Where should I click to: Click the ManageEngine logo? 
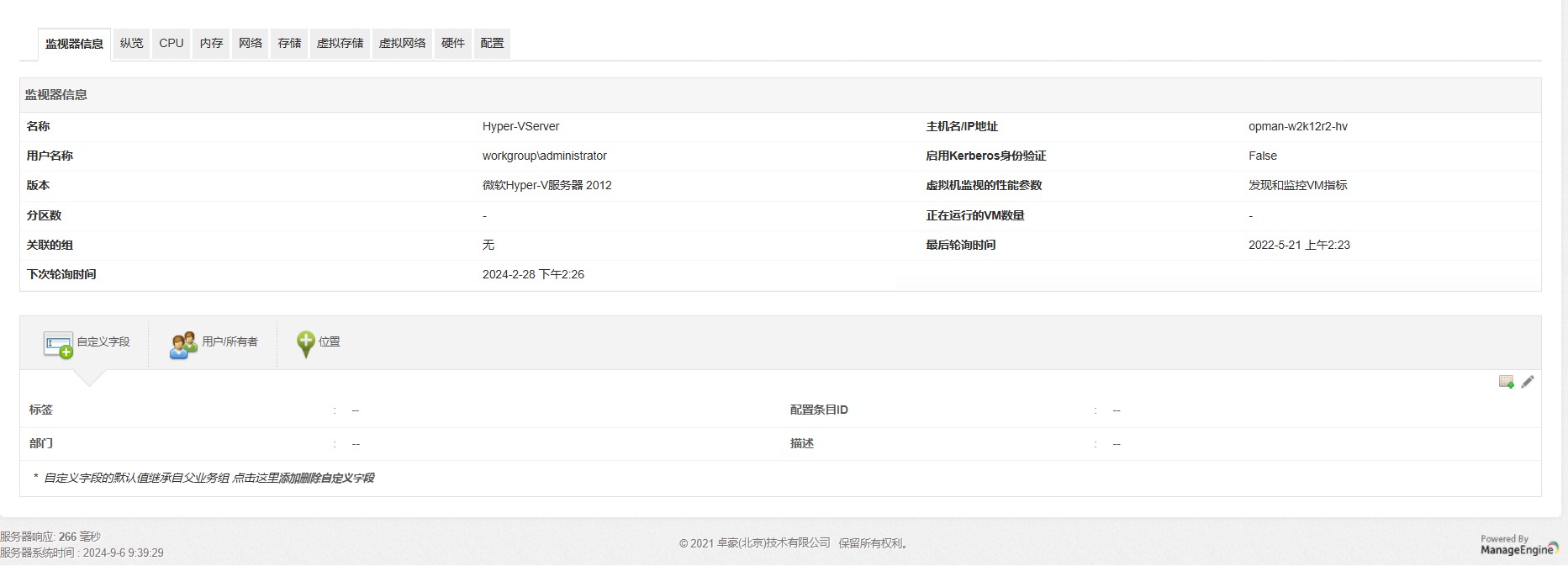1520,545
